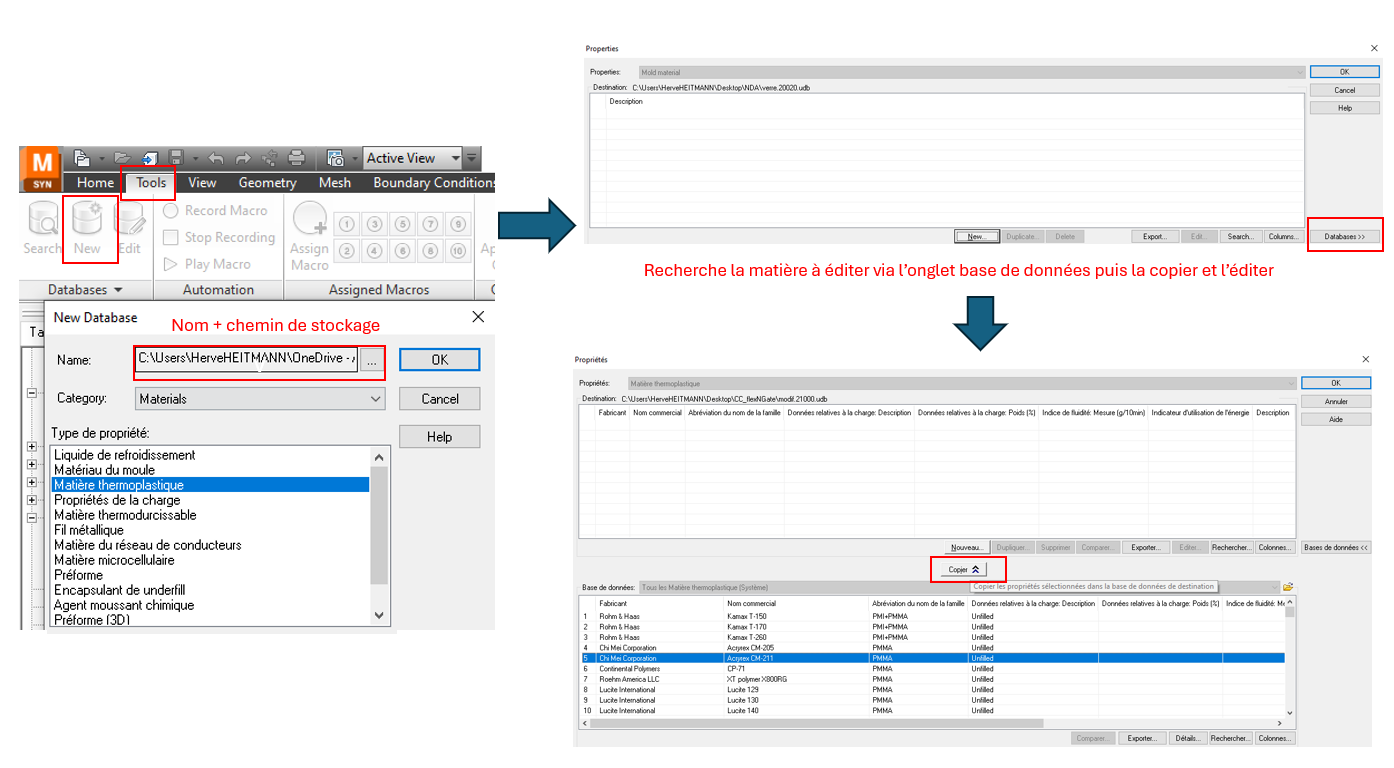Switch to the Tools ribbon tab
The image size is (1394, 768).
point(151,182)
